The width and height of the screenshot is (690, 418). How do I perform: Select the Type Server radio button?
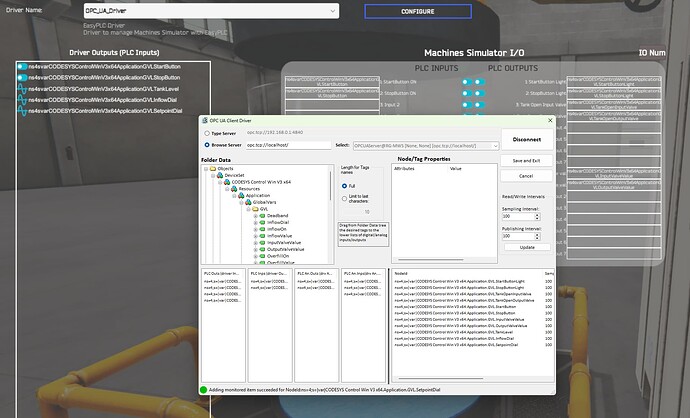coord(207,133)
